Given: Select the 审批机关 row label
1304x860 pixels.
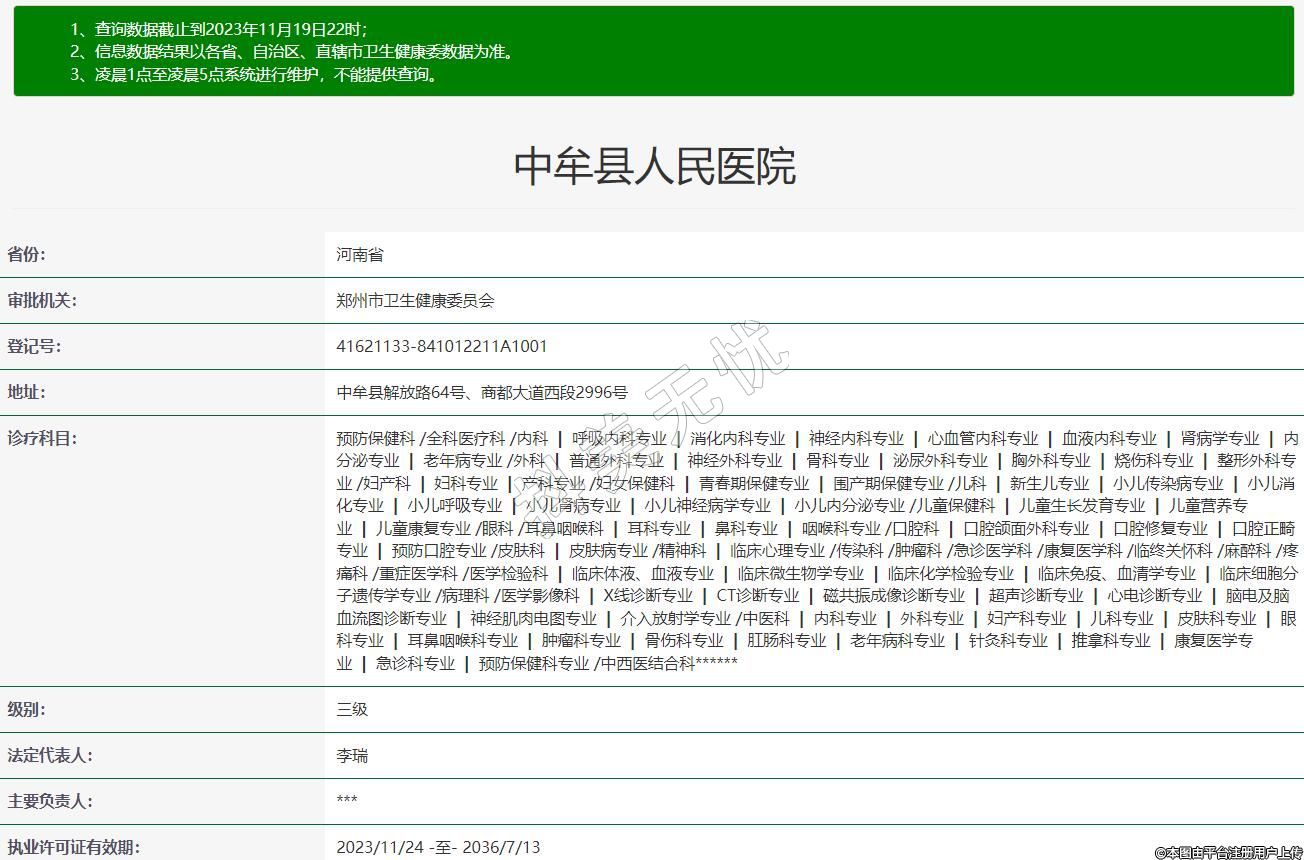Looking at the screenshot, I should (42, 301).
